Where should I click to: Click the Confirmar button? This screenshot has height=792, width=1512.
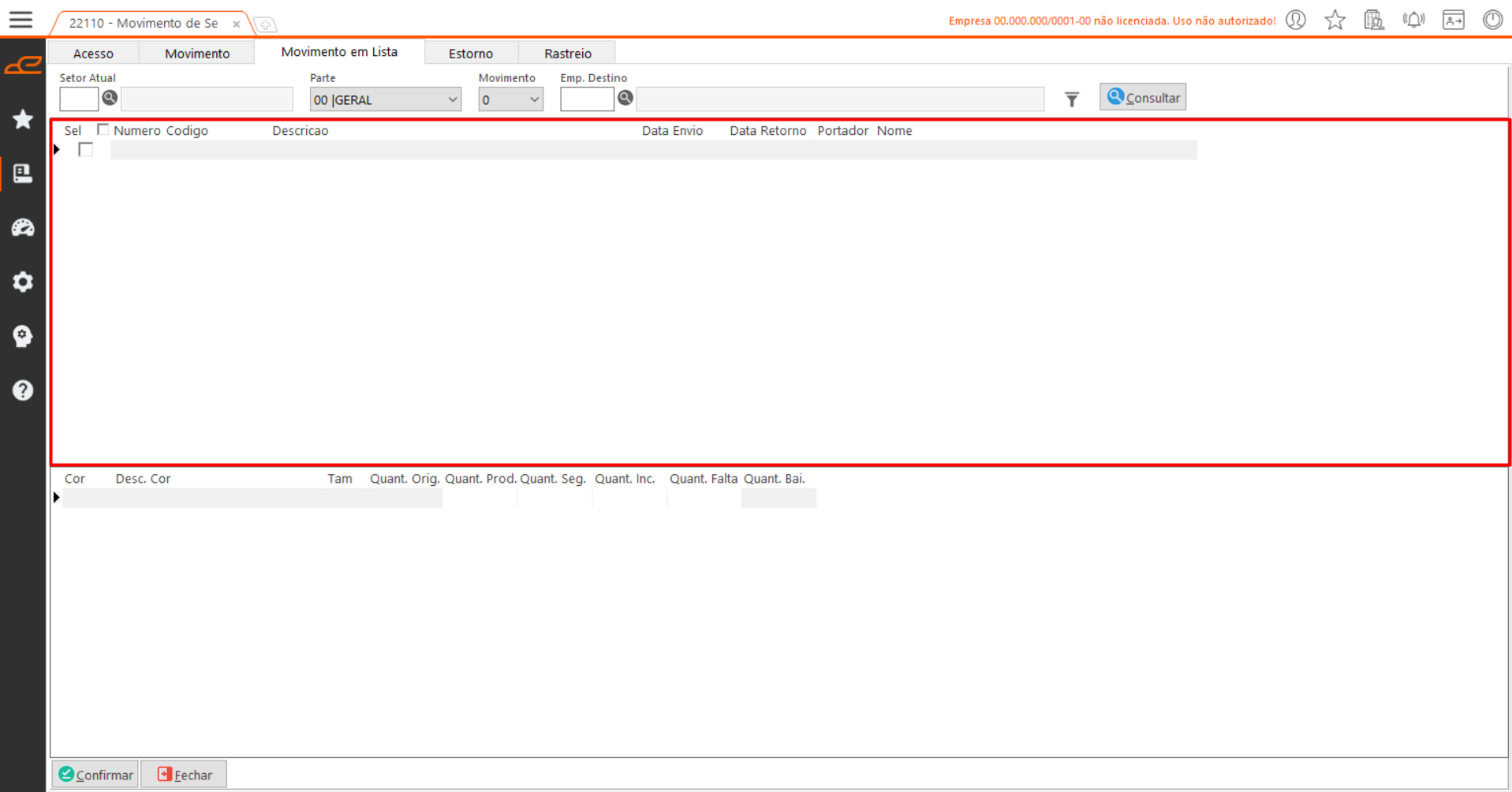[95, 775]
